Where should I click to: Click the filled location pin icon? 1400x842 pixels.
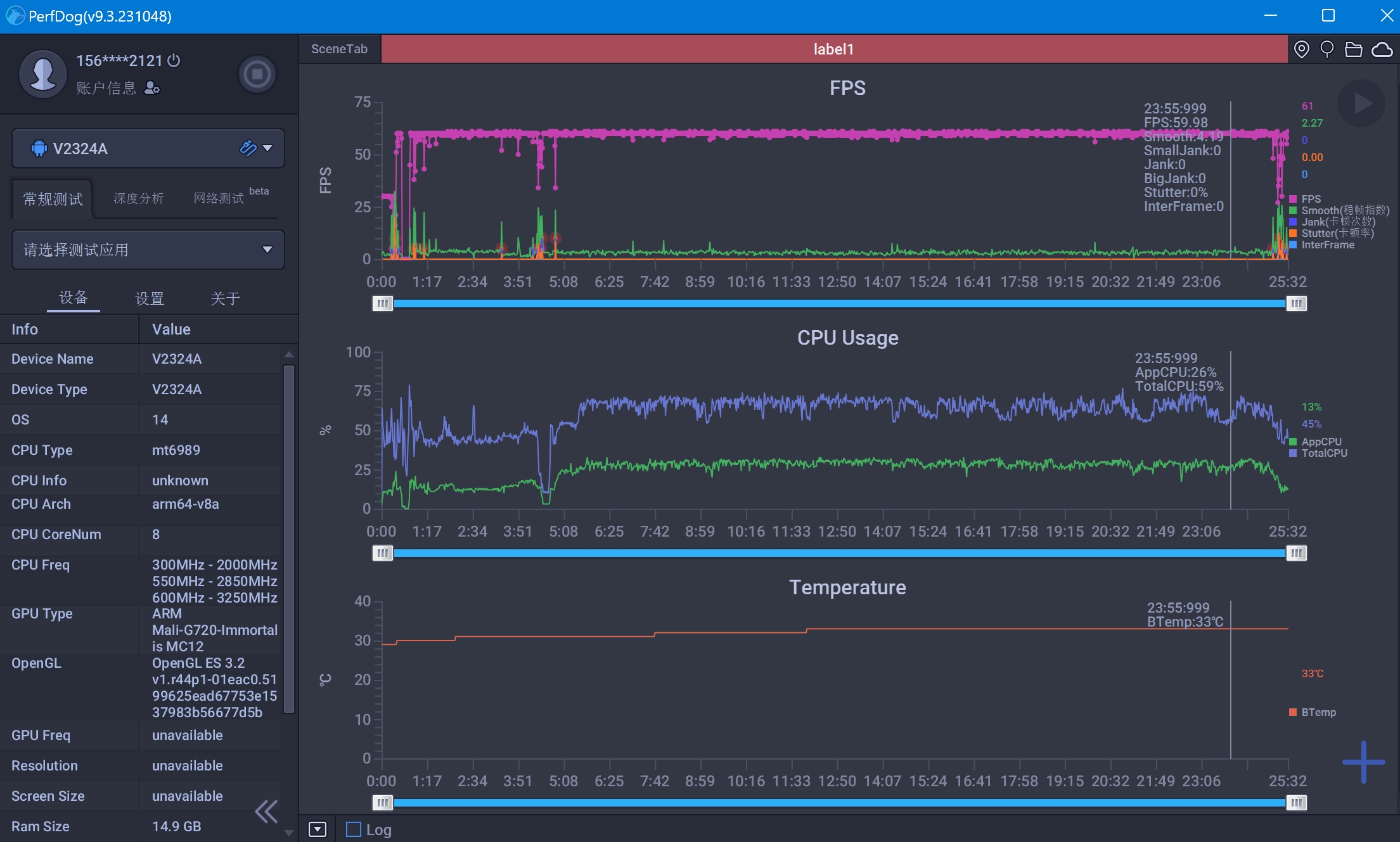click(x=1301, y=49)
